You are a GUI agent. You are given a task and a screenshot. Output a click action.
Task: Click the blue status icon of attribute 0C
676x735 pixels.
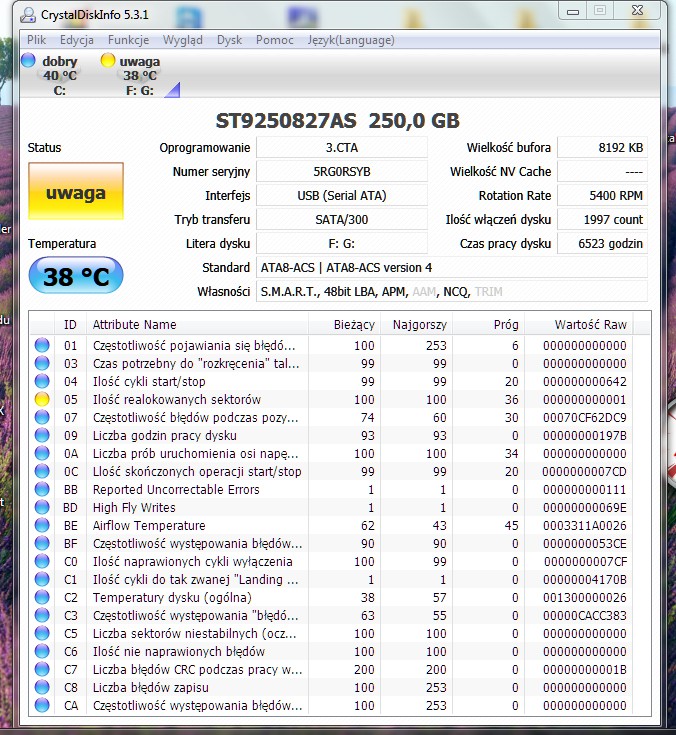tap(42, 471)
